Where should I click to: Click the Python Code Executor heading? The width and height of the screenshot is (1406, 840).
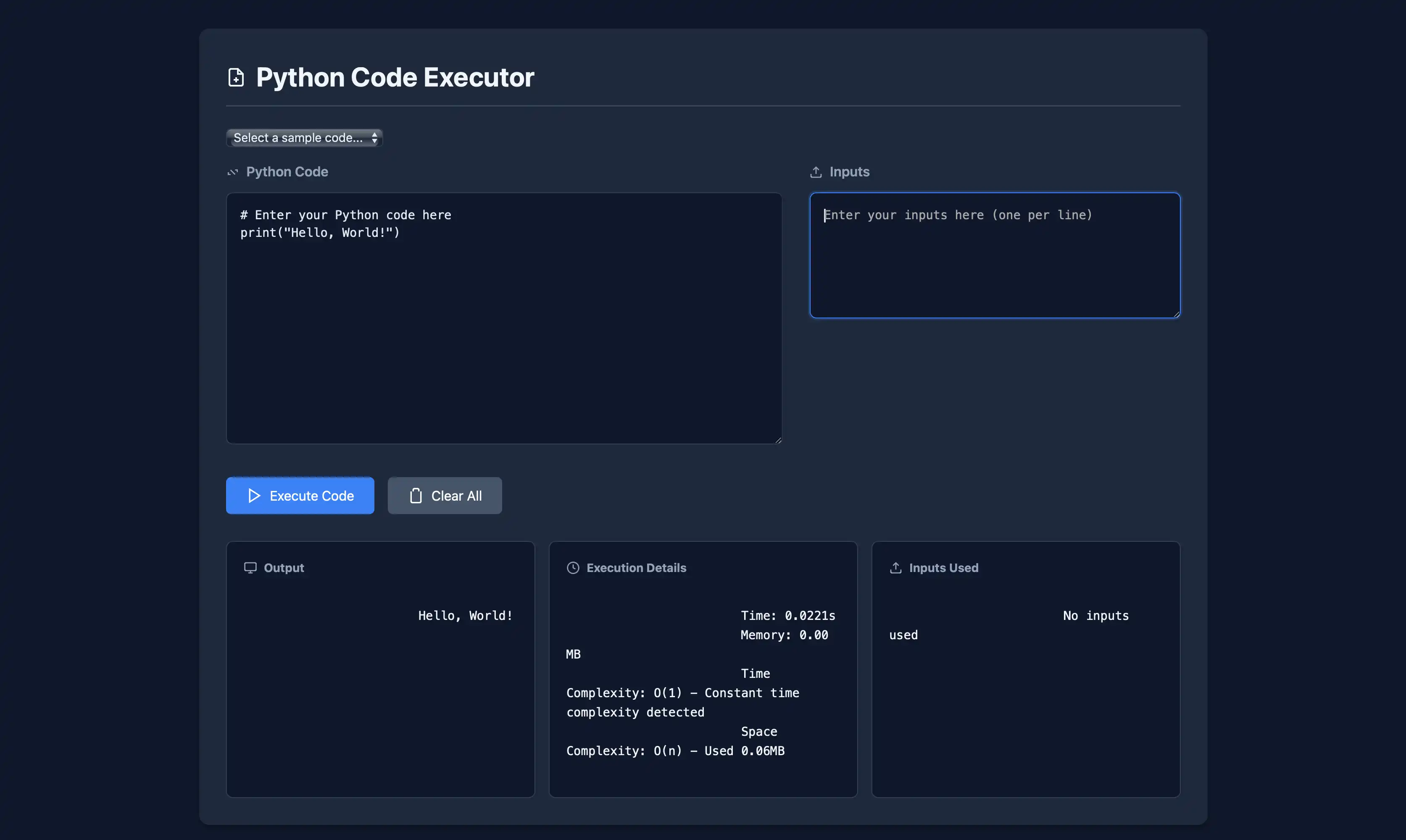[x=395, y=78]
